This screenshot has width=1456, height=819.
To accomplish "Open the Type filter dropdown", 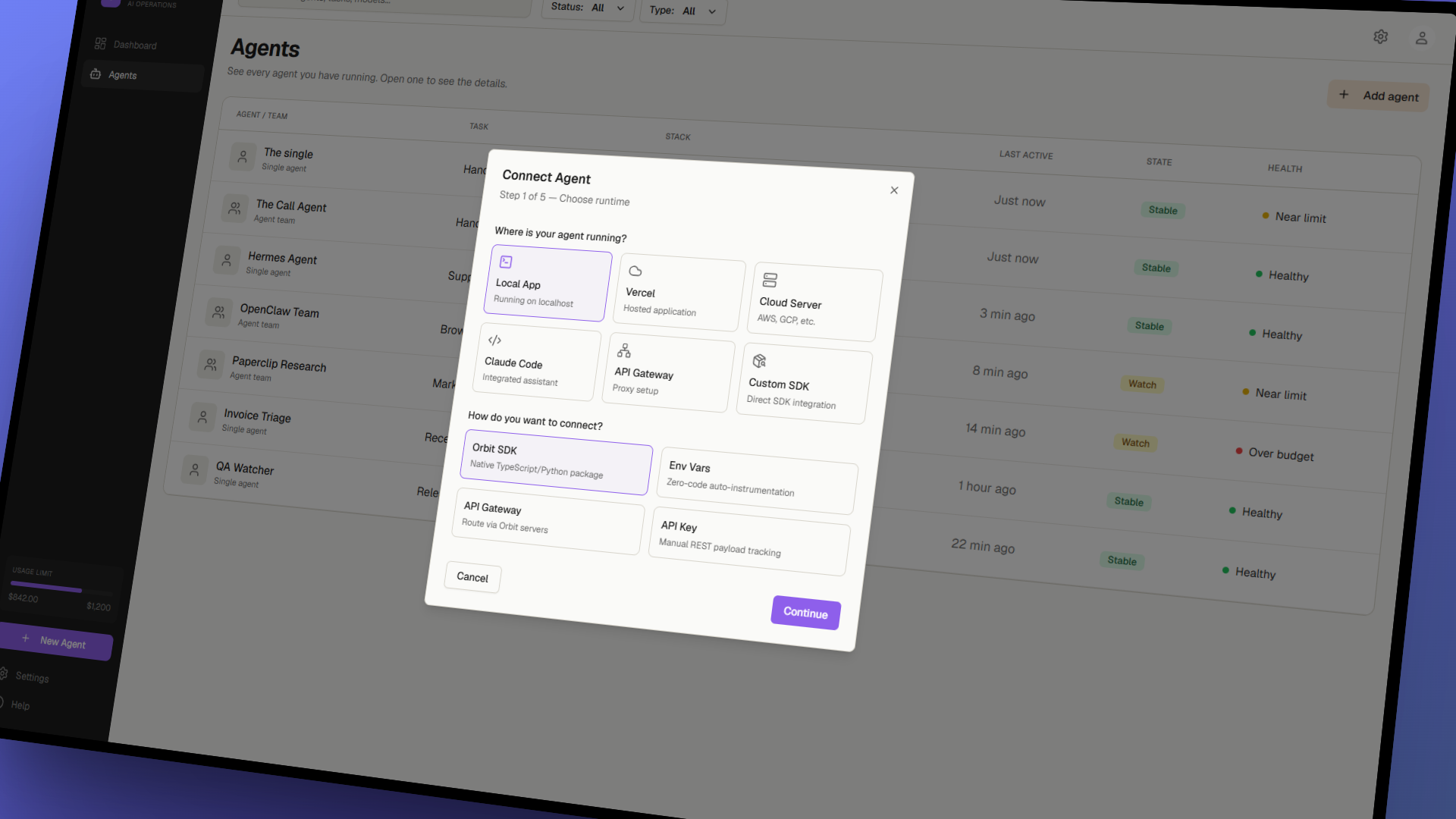I will pos(682,11).
